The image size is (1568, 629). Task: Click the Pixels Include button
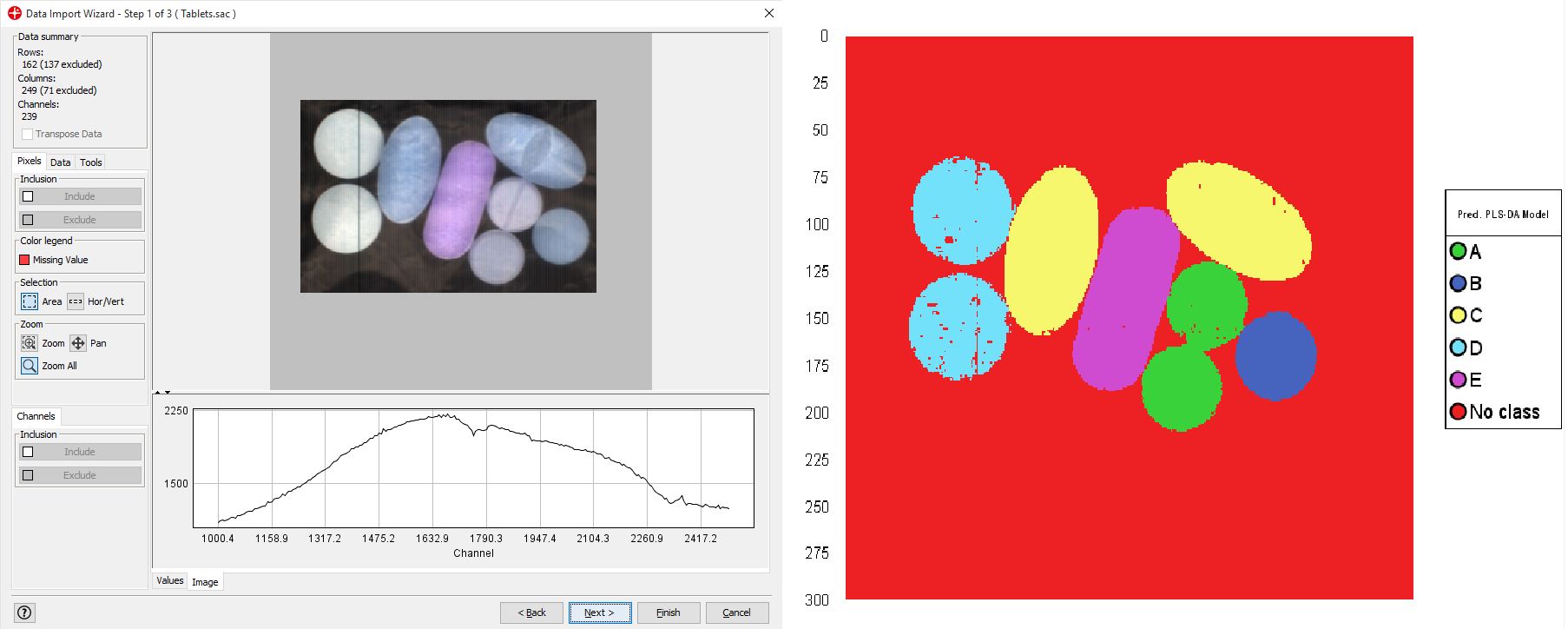80,196
